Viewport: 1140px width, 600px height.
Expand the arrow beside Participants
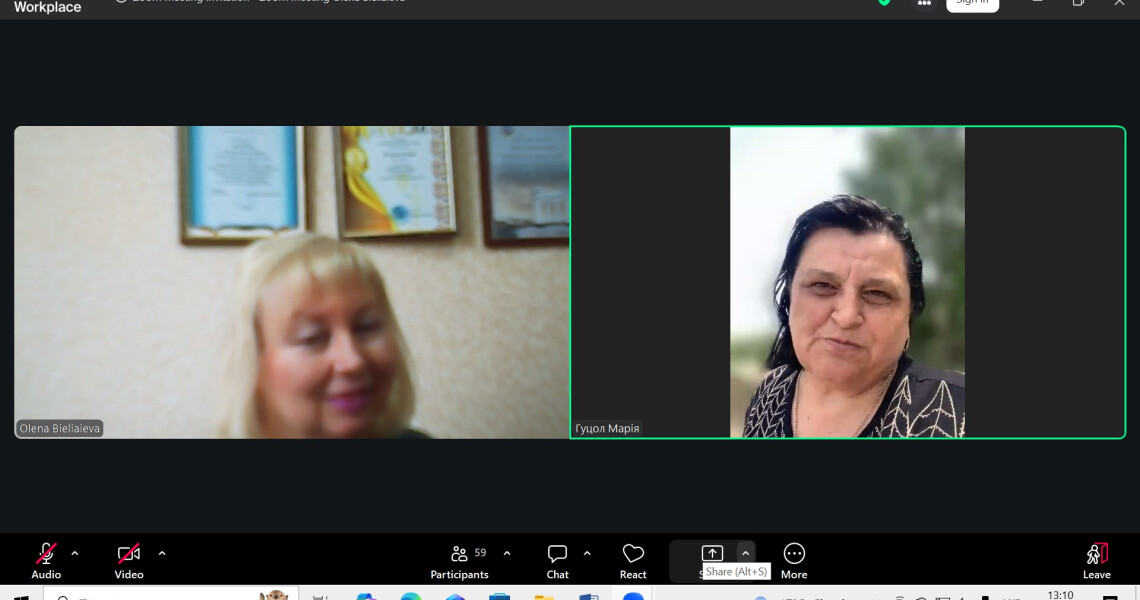[x=507, y=553]
